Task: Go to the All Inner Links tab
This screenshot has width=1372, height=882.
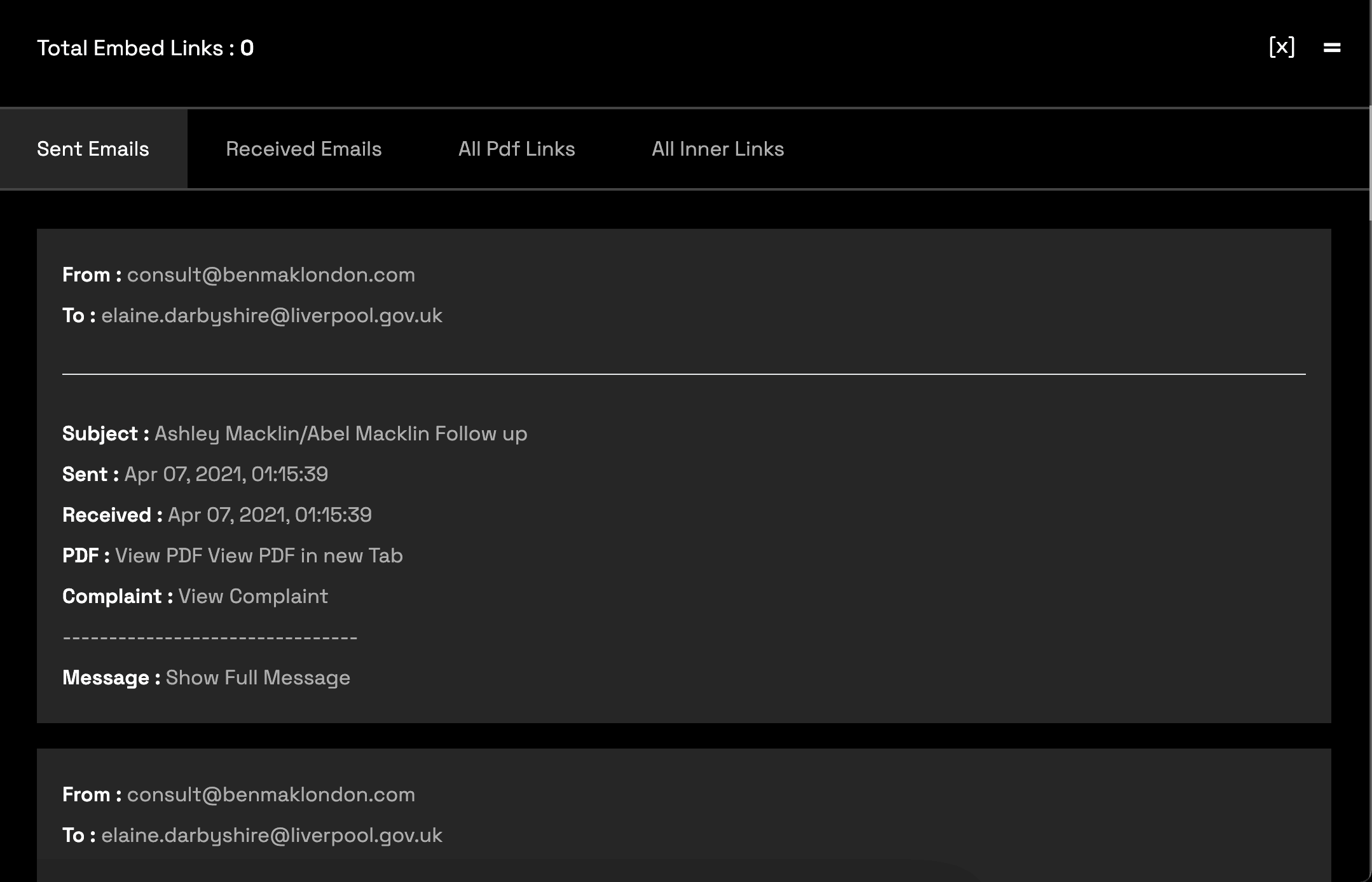Action: pos(718,149)
